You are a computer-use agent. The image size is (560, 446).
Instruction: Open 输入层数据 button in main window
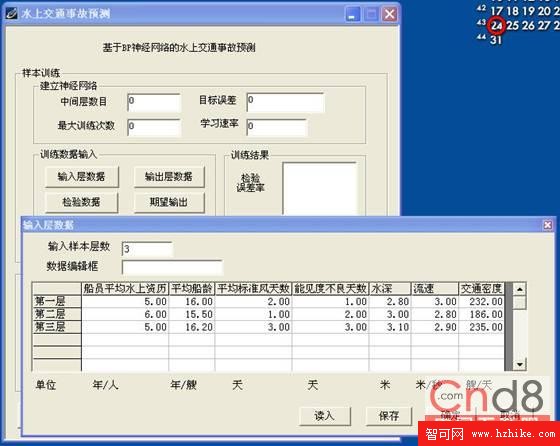82,176
